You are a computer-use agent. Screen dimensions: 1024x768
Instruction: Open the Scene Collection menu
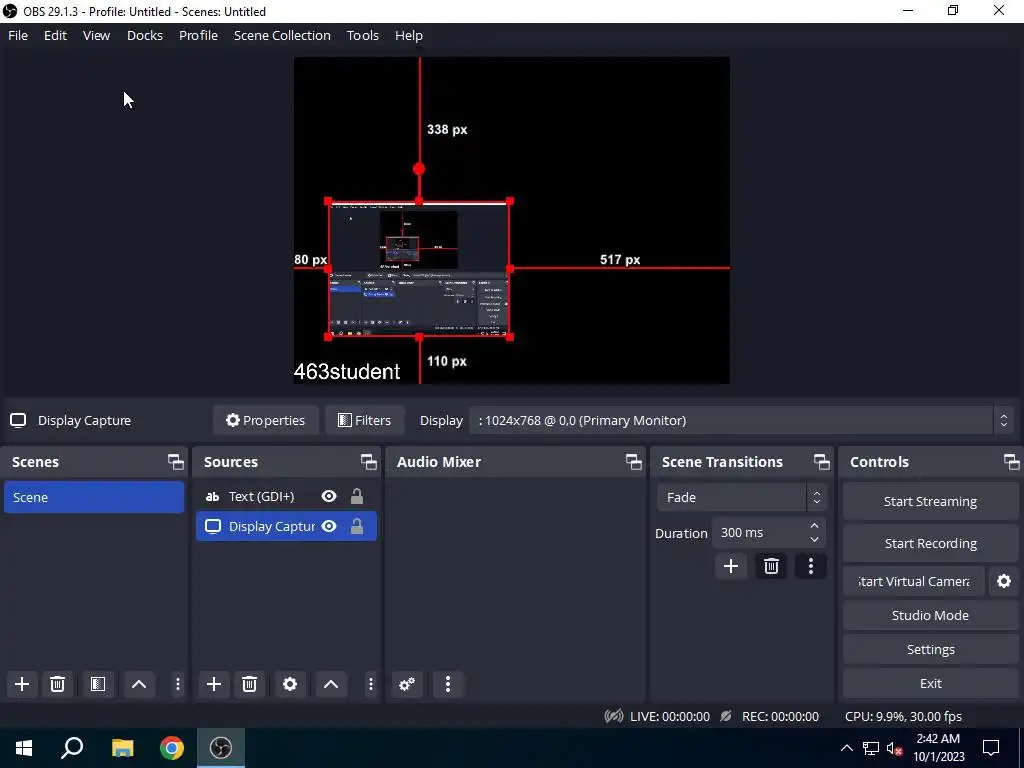point(282,35)
